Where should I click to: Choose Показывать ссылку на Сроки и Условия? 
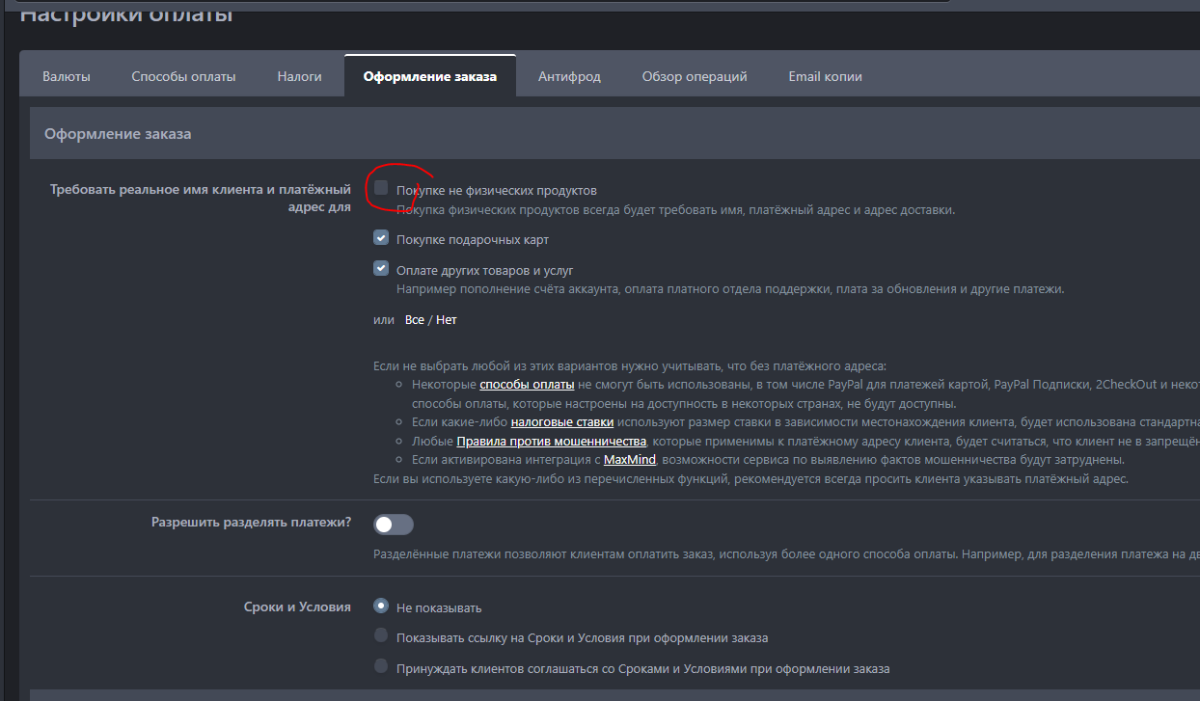point(381,636)
